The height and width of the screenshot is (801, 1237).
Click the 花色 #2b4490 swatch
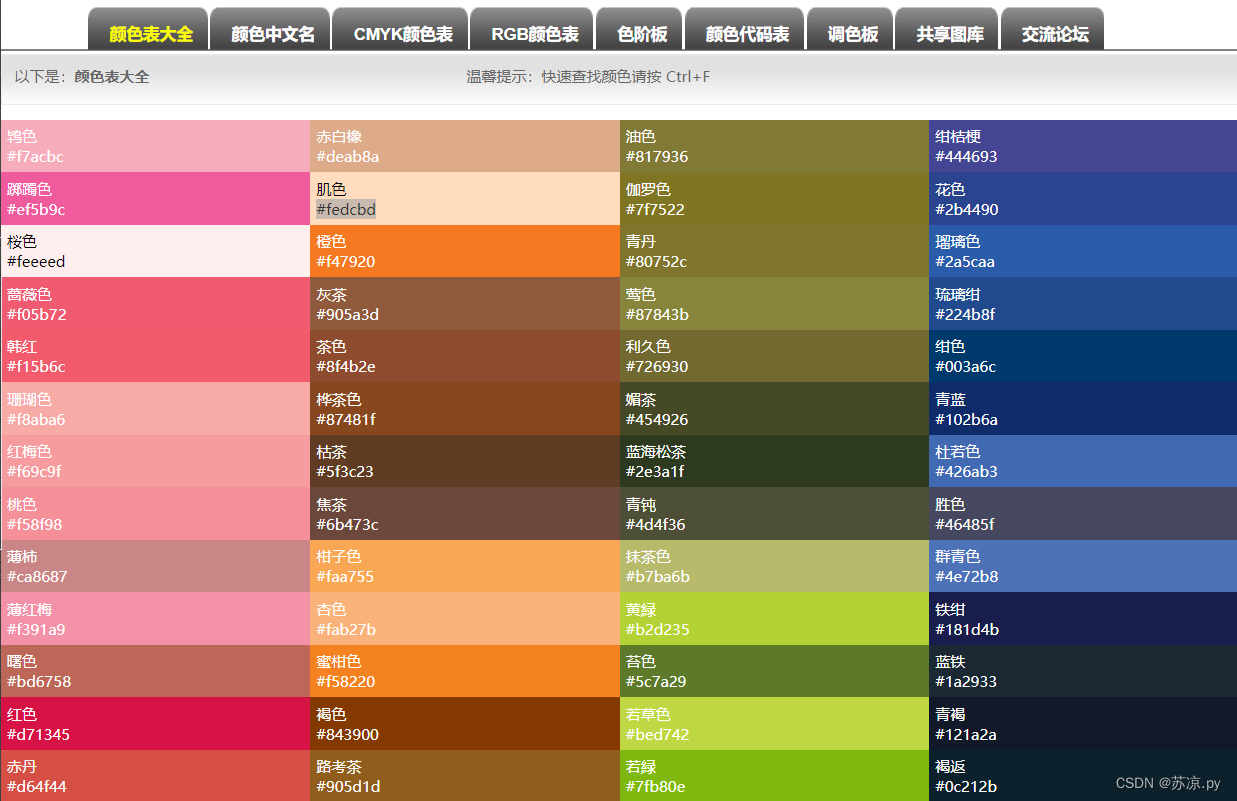(x=1083, y=198)
